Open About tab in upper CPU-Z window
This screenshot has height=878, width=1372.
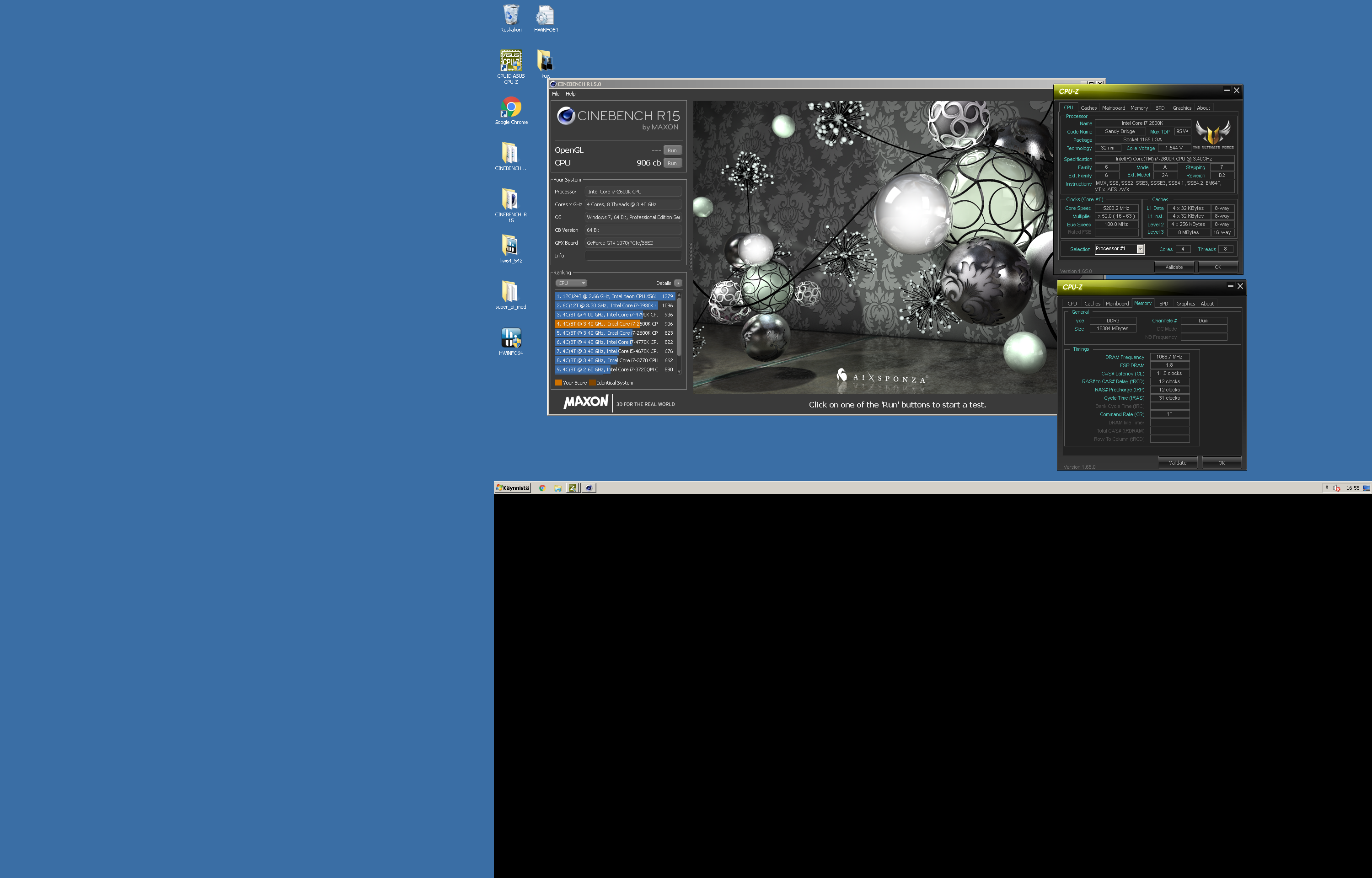click(x=1203, y=108)
